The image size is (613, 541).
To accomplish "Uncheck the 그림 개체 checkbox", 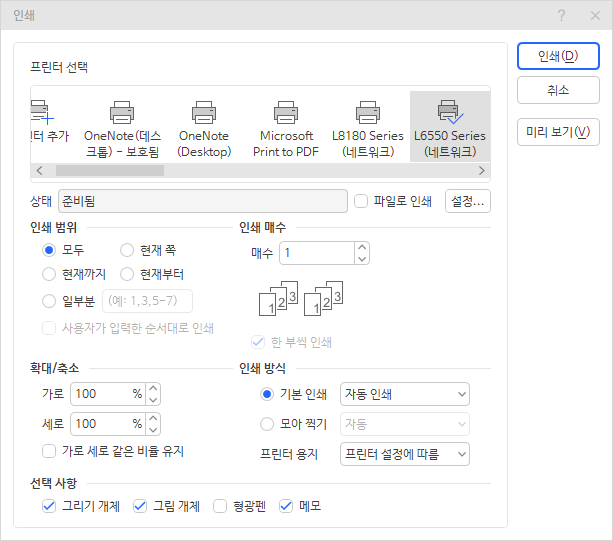I will tap(140, 506).
